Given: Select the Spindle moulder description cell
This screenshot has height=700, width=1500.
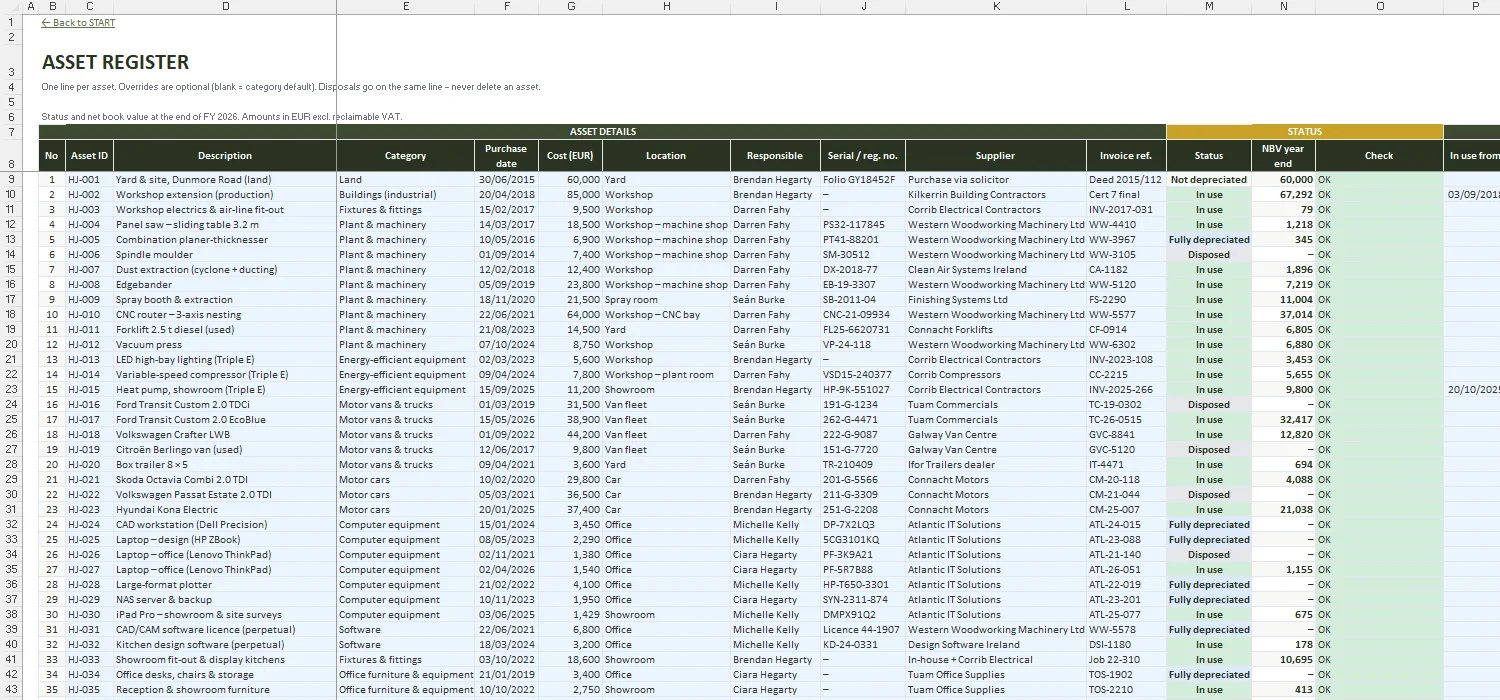Looking at the screenshot, I should pos(225,255).
